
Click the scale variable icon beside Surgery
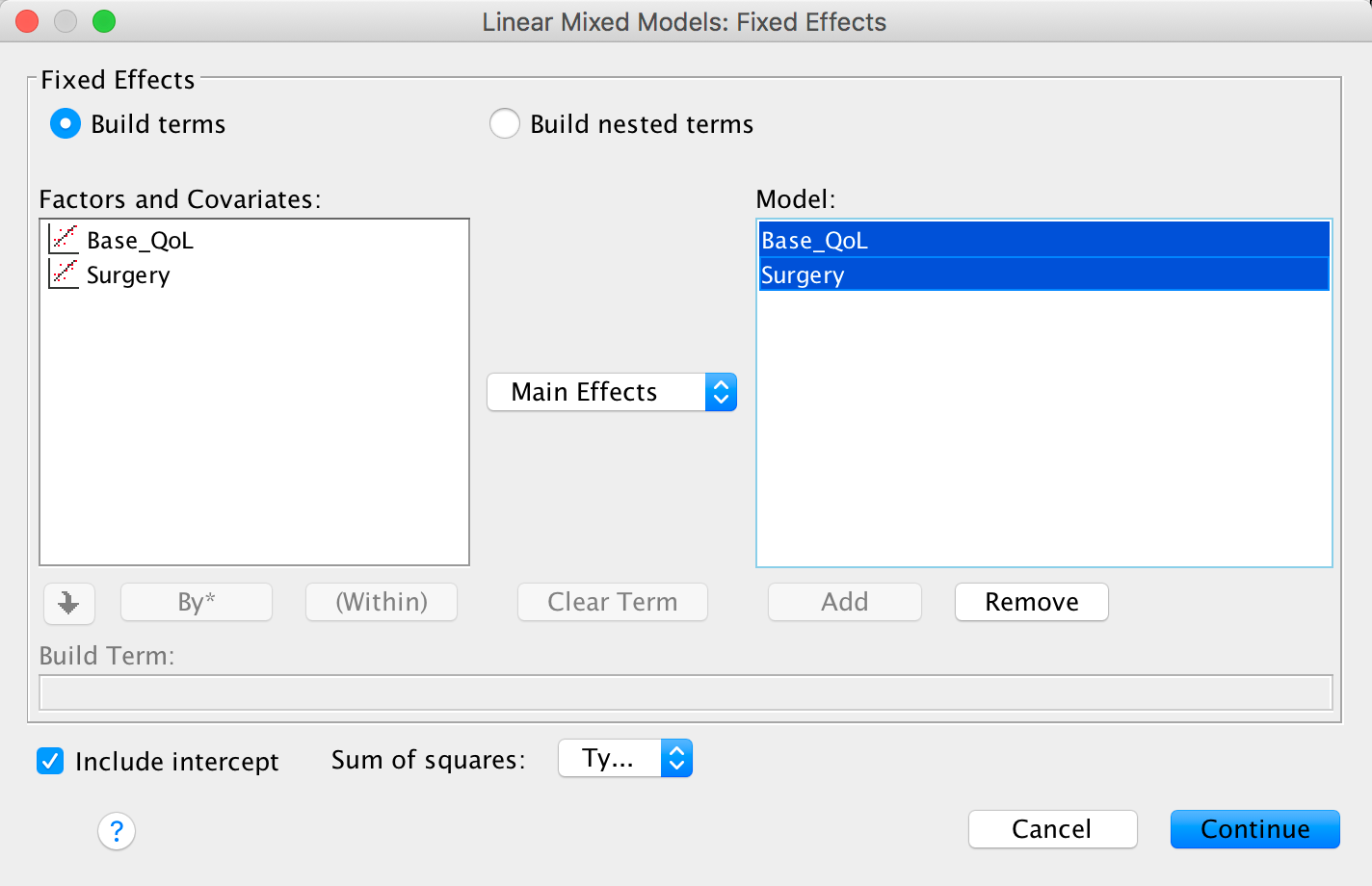(x=64, y=274)
